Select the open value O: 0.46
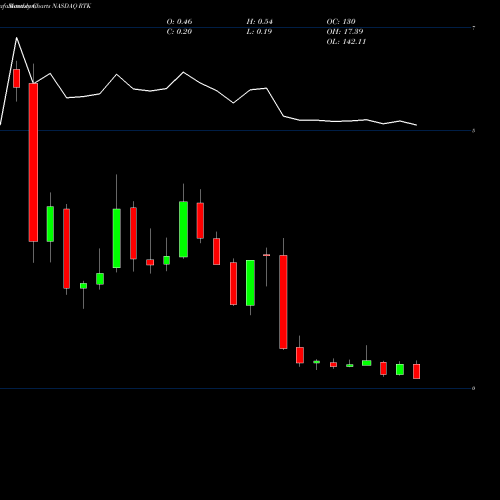Screen dimensions: 500x500 pyautogui.click(x=179, y=21)
